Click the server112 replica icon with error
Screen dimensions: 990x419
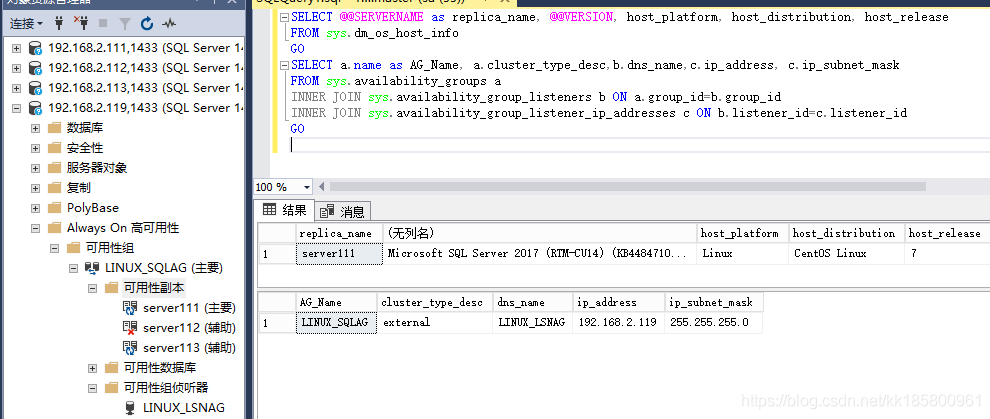point(130,328)
